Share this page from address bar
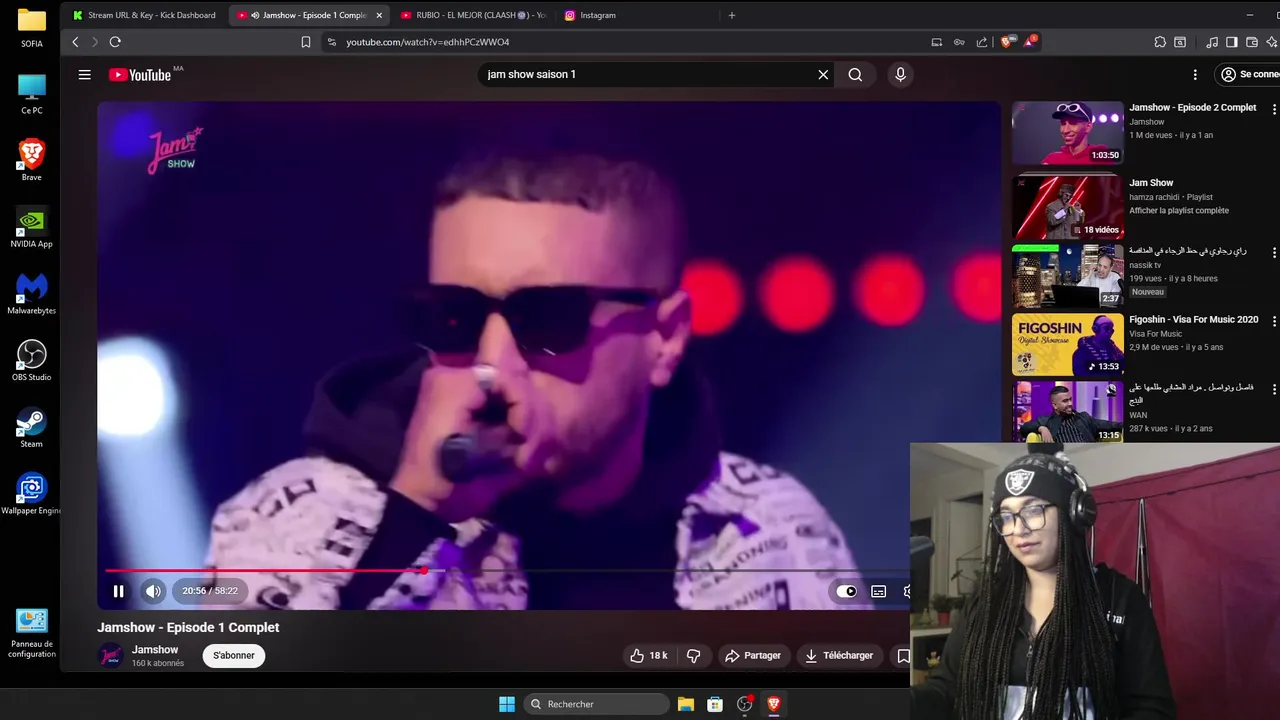This screenshot has height=720, width=1280. (982, 42)
